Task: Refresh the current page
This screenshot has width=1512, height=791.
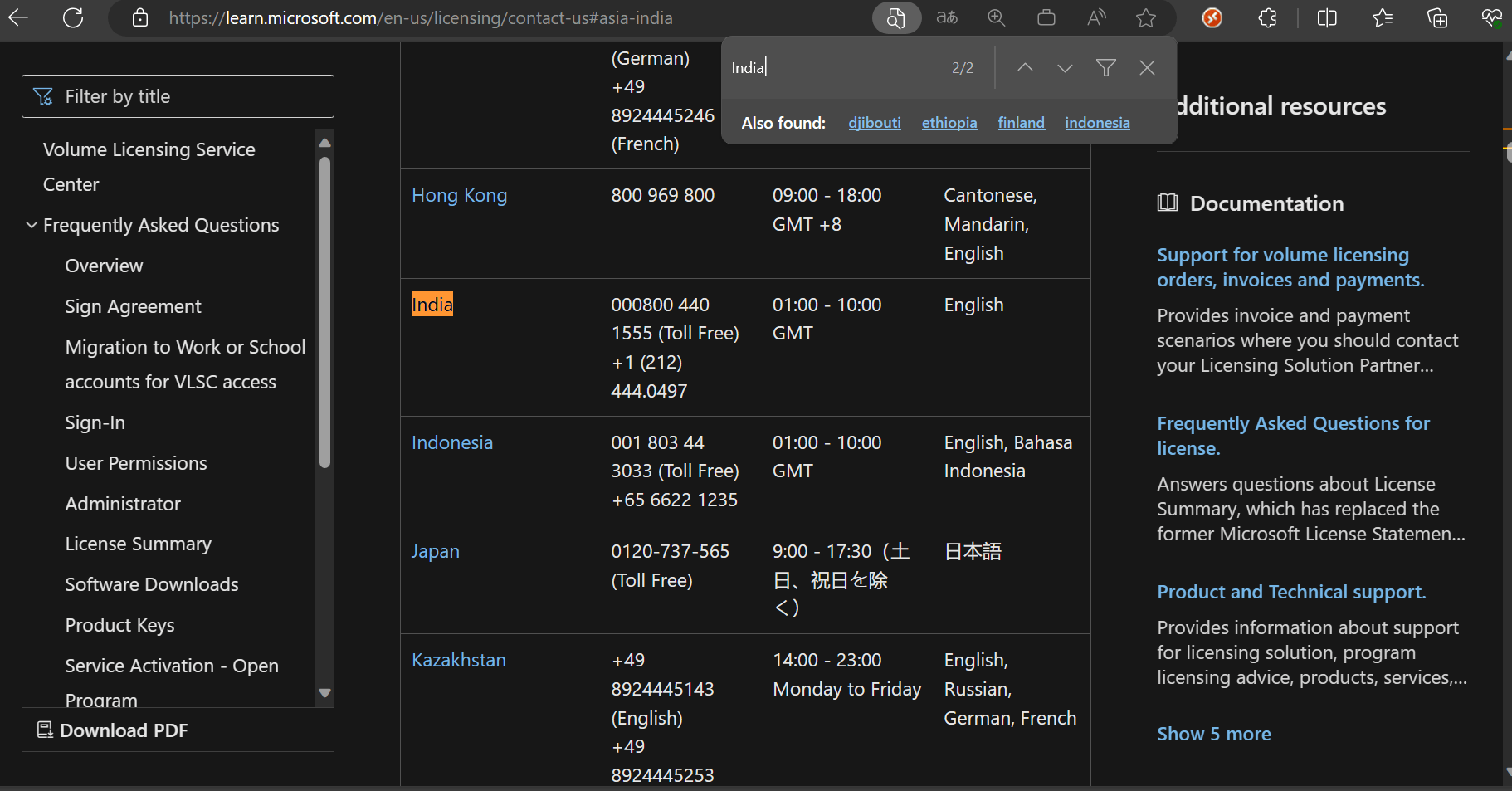Action: [73, 17]
